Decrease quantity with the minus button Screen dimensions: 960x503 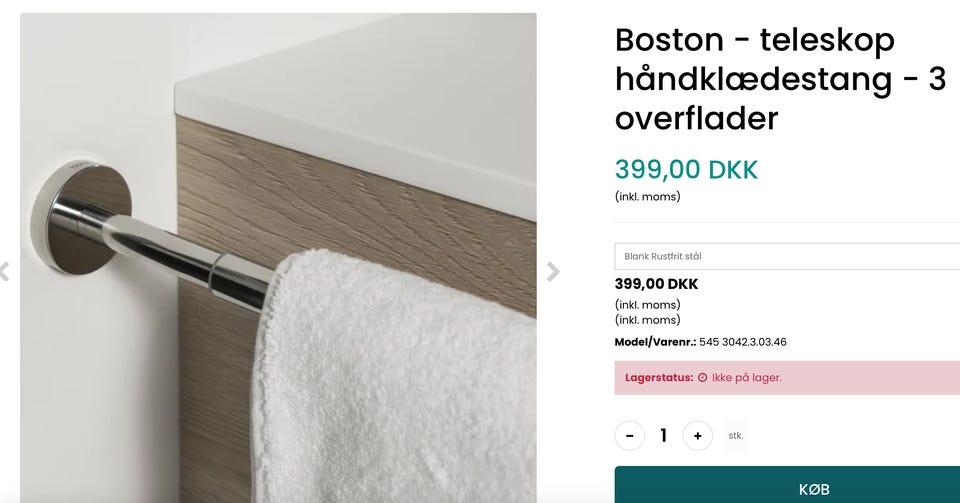[x=629, y=436]
